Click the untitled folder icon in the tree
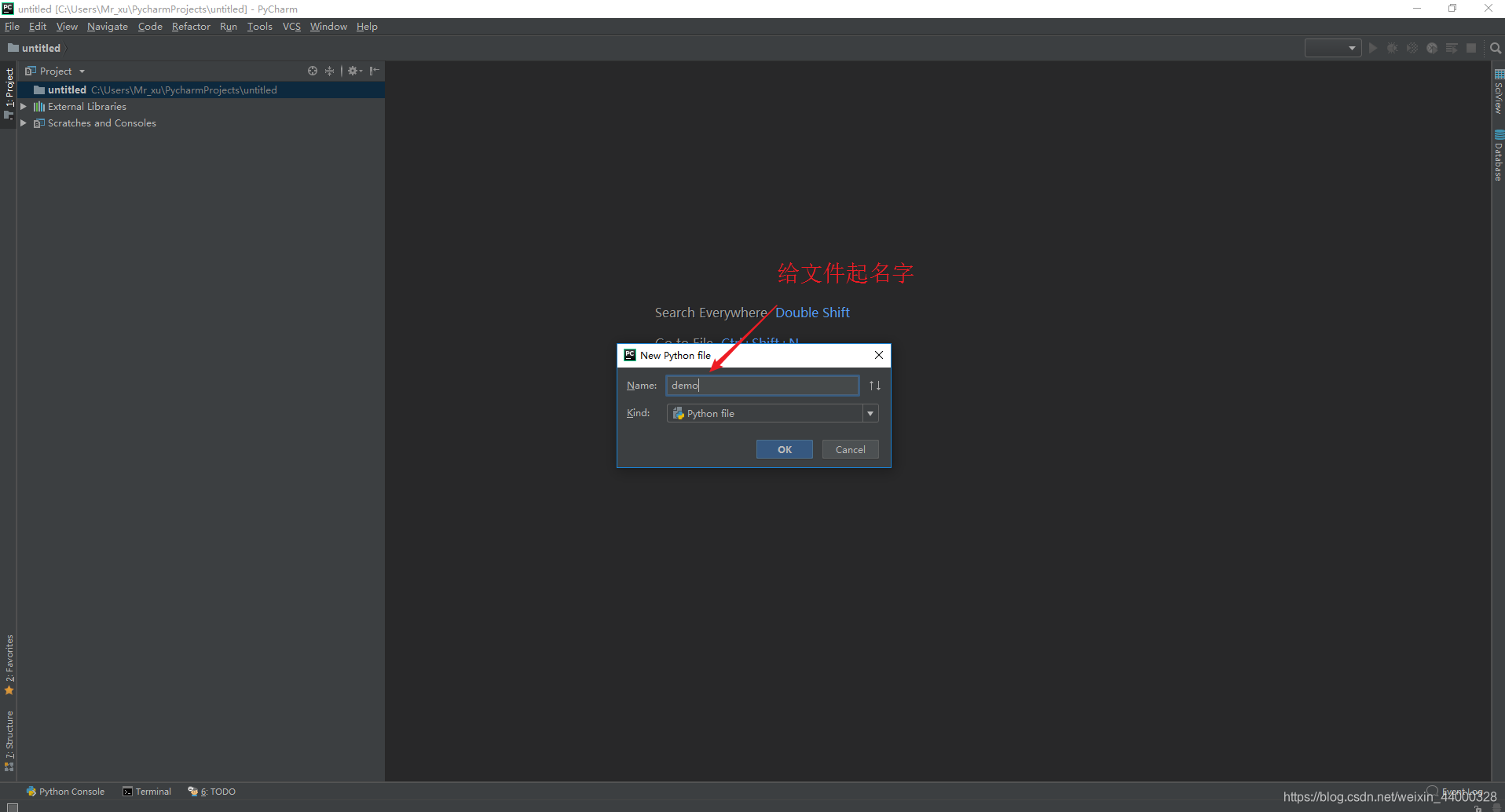Screen dimensions: 1505x812 coord(39,90)
